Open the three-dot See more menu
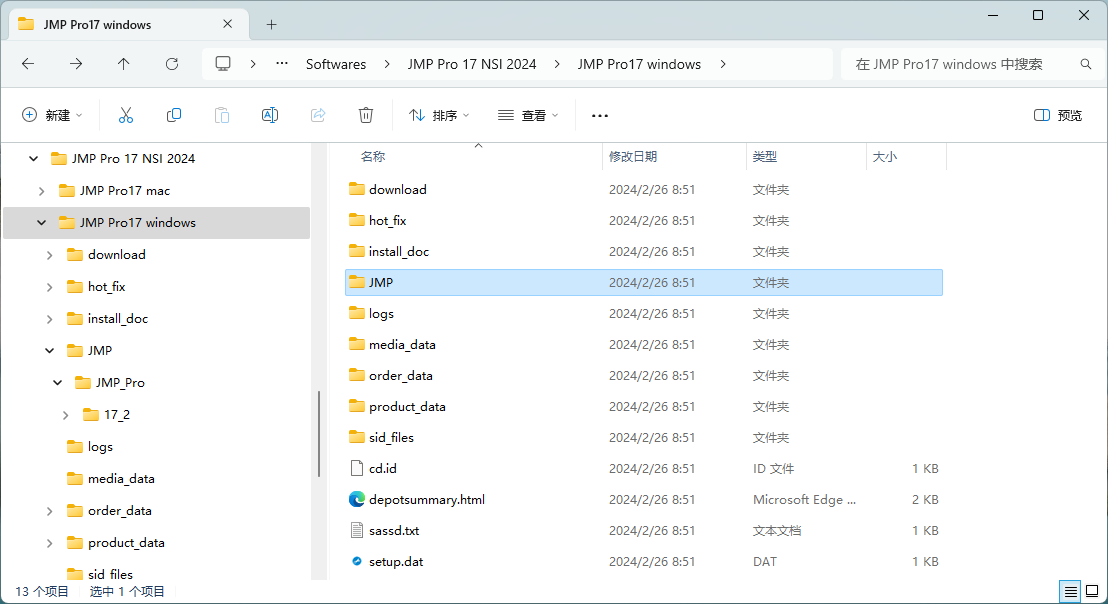The height and width of the screenshot is (604, 1108). (600, 115)
